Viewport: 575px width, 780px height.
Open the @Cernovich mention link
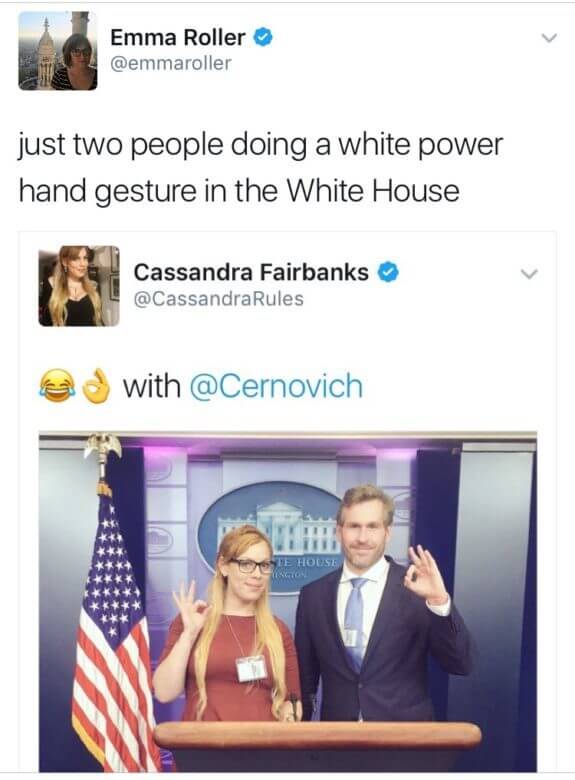pyautogui.click(x=277, y=386)
